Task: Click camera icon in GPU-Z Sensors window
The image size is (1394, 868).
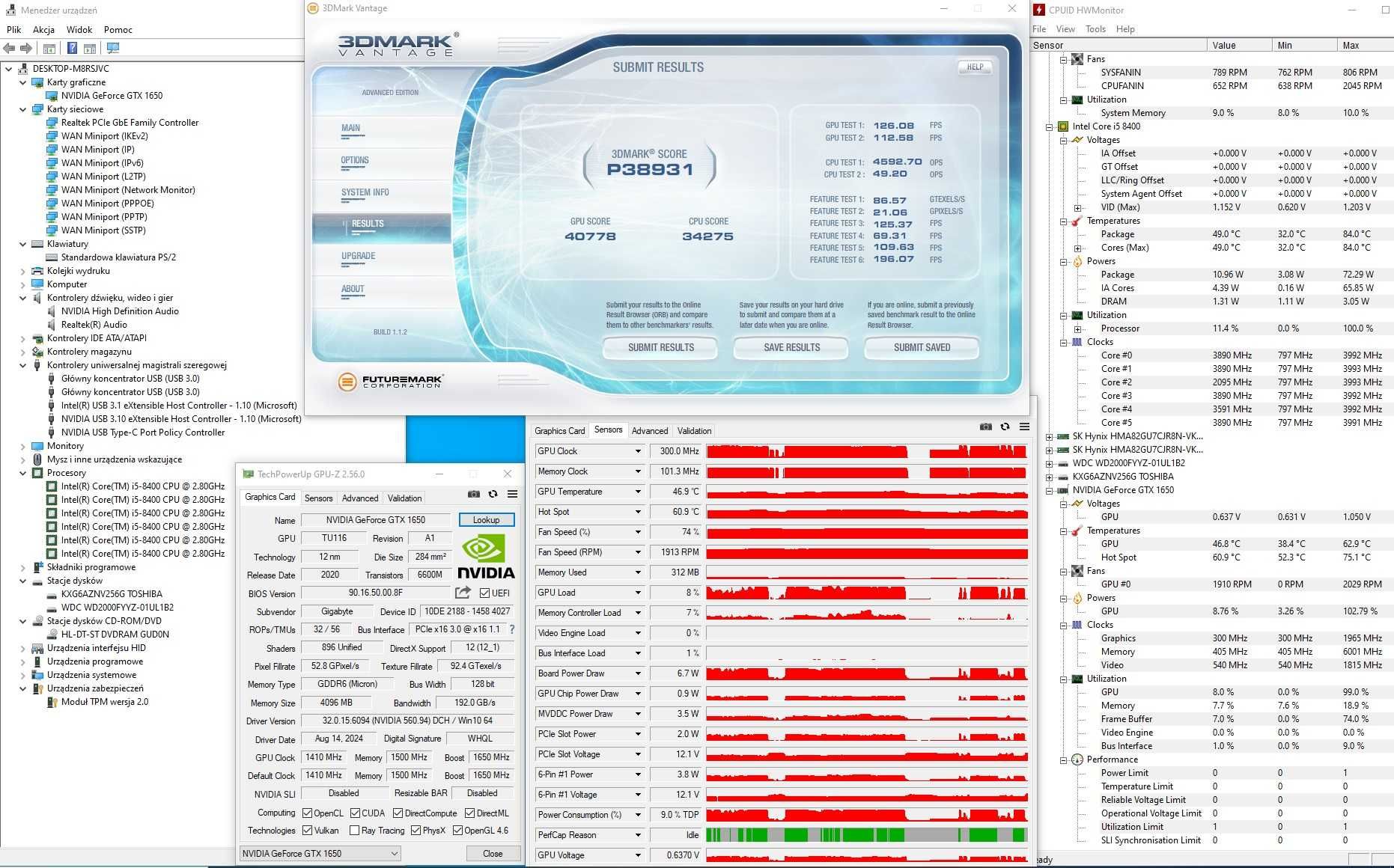Action: (x=986, y=427)
